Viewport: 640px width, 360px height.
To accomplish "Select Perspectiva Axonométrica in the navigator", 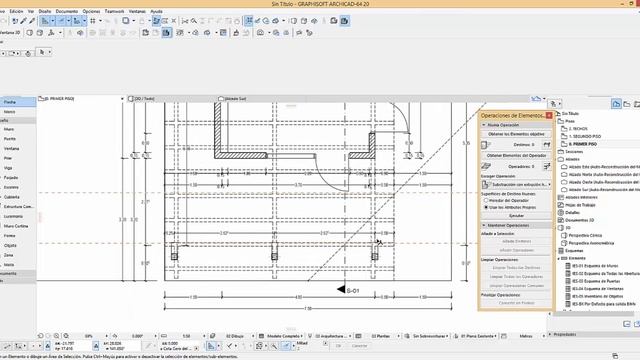I will [591, 243].
